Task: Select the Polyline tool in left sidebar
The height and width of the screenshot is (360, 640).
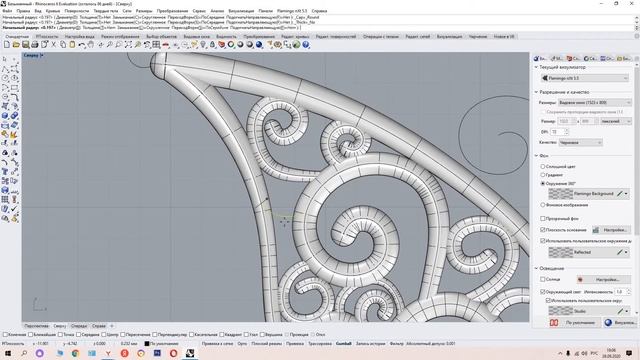Action: pos(5,69)
